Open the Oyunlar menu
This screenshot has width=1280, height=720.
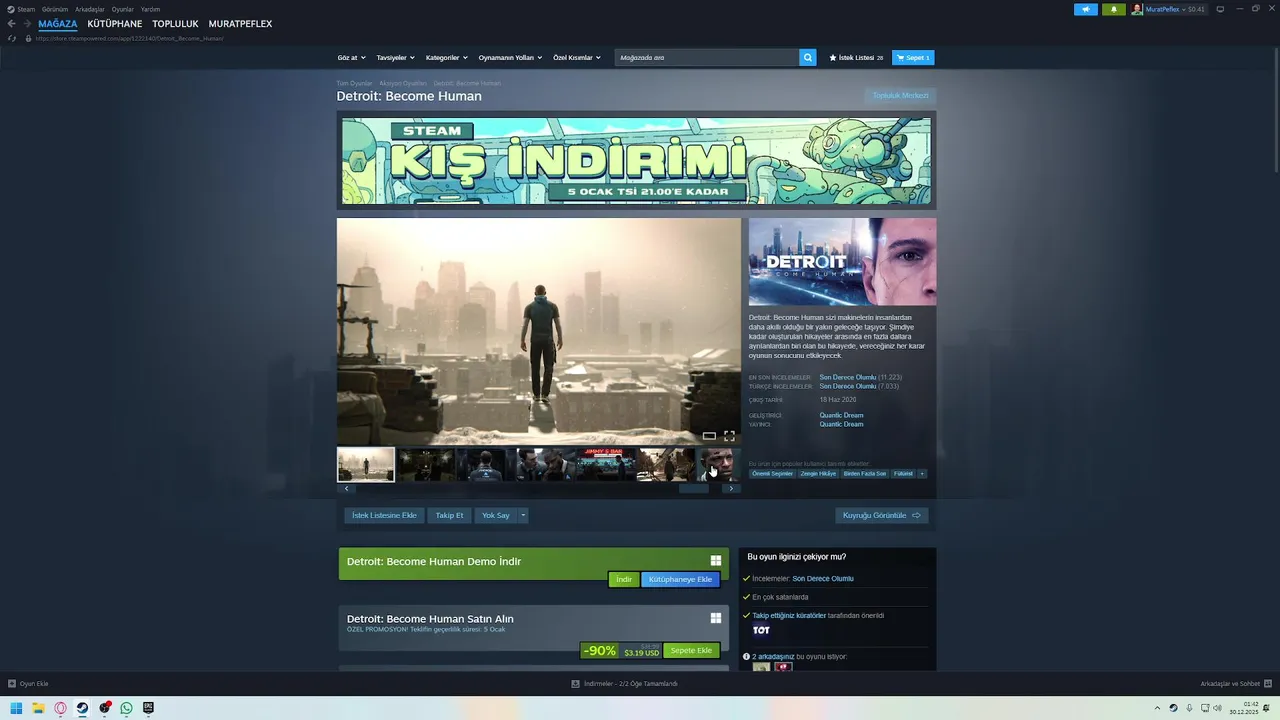click(x=122, y=9)
